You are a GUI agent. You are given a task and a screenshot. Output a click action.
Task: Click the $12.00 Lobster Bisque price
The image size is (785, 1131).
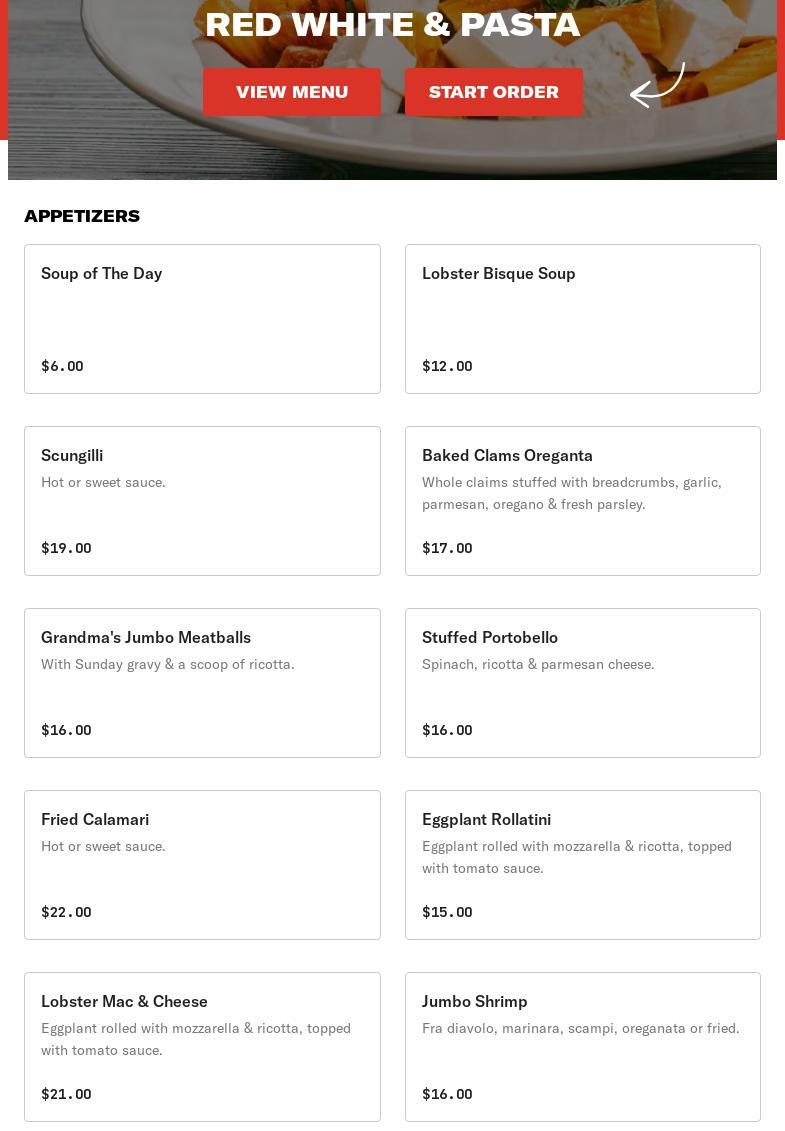447,366
